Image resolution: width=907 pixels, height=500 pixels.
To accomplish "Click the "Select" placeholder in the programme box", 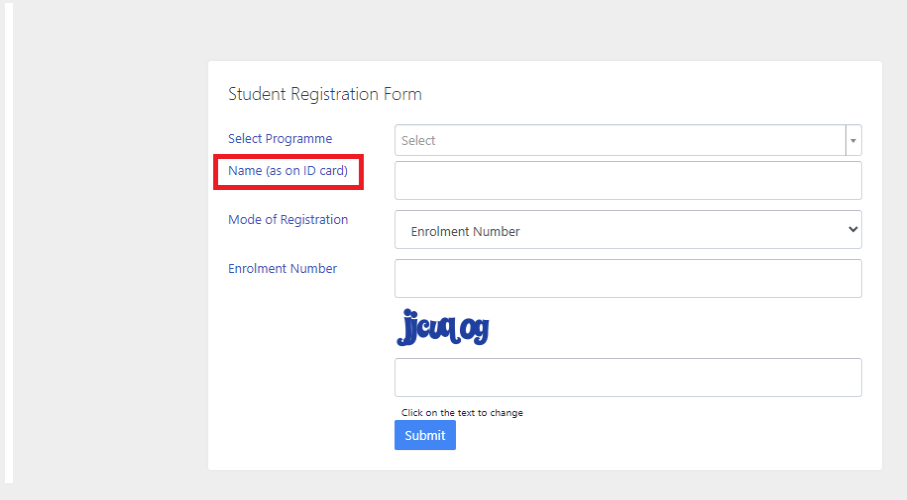I will point(418,141).
